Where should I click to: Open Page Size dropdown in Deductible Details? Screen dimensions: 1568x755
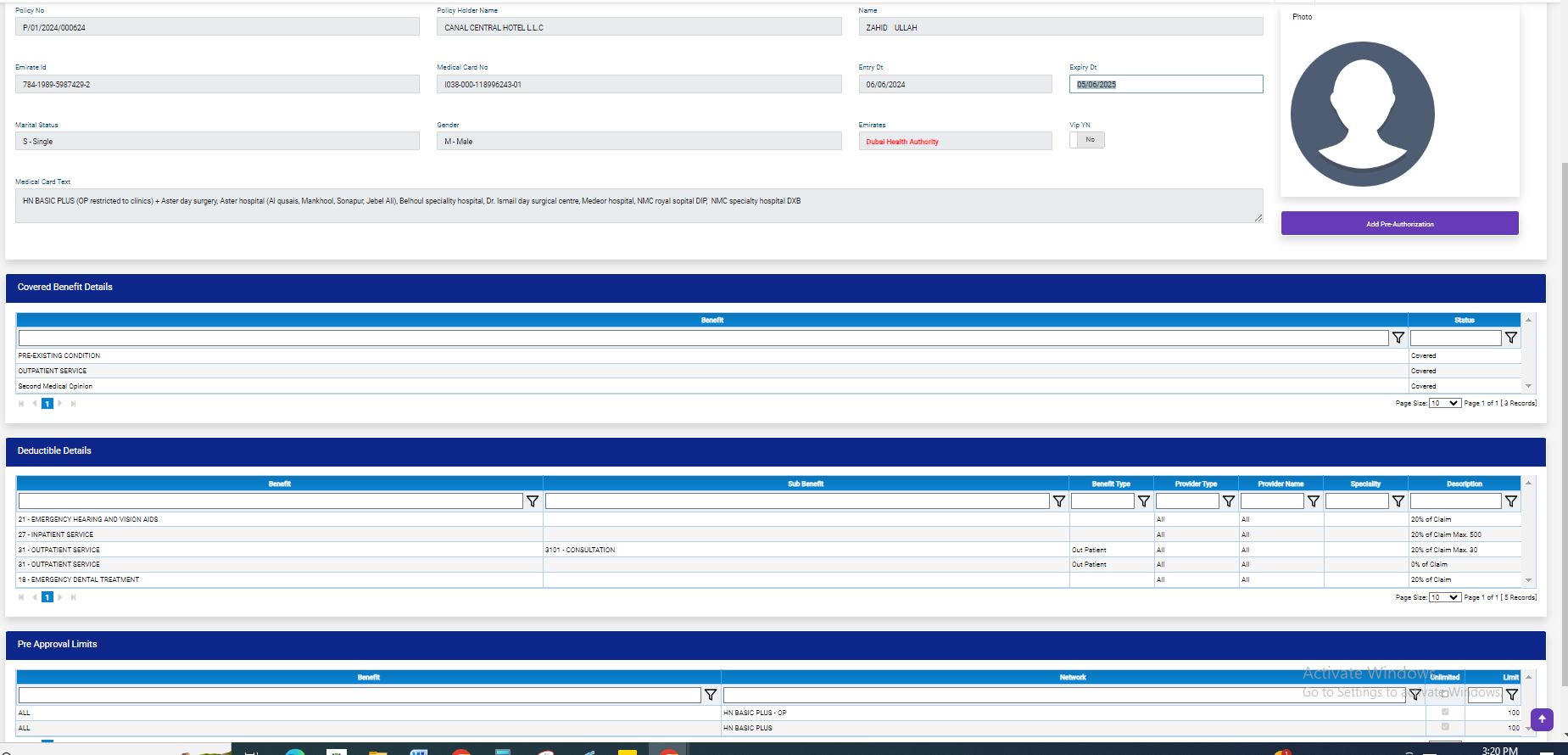pos(1444,597)
